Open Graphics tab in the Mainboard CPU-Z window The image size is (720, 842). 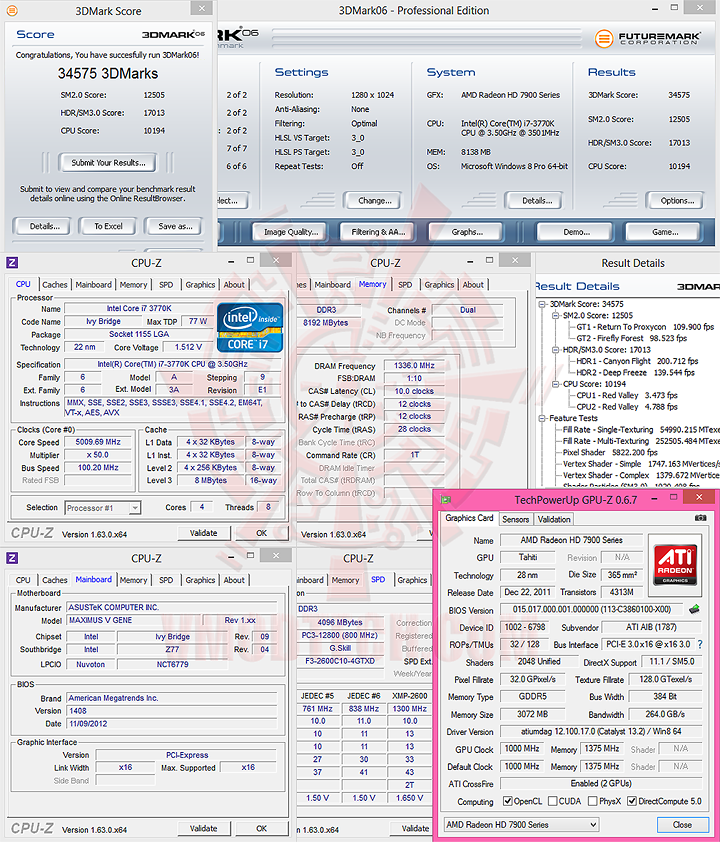(x=200, y=580)
